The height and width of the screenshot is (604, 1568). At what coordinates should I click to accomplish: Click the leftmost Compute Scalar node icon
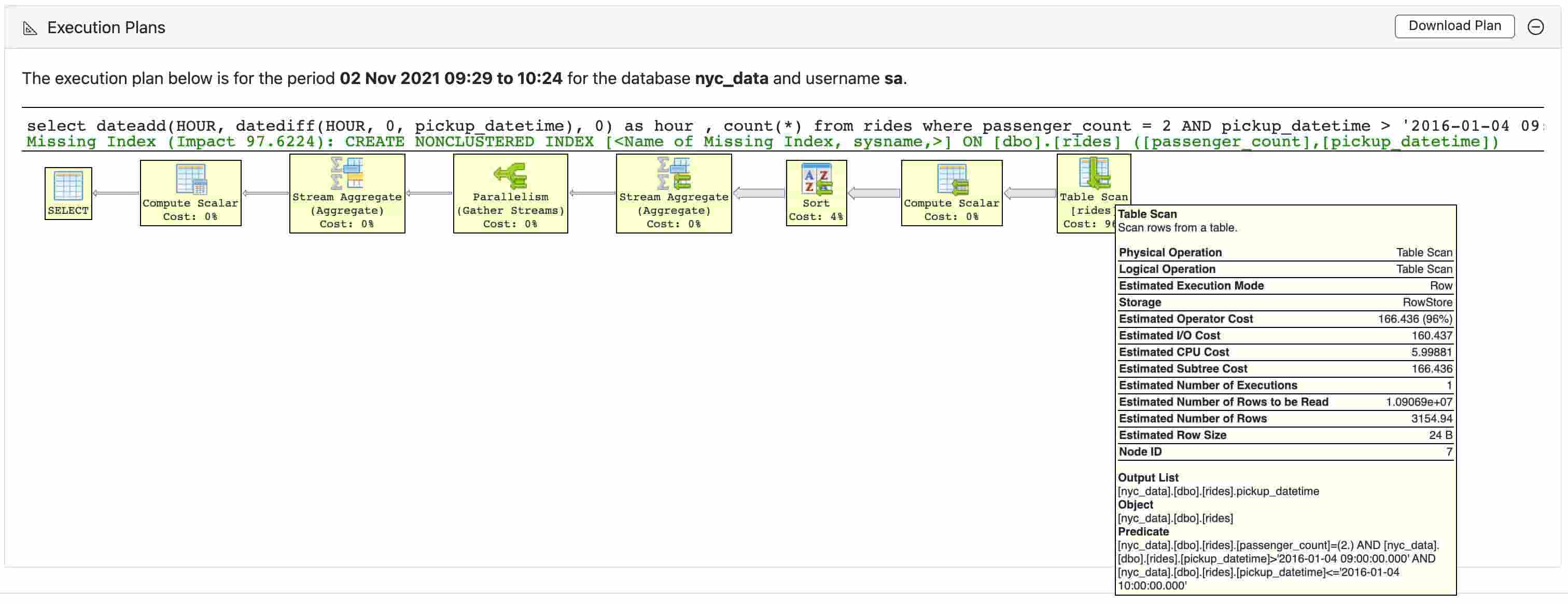(x=190, y=180)
